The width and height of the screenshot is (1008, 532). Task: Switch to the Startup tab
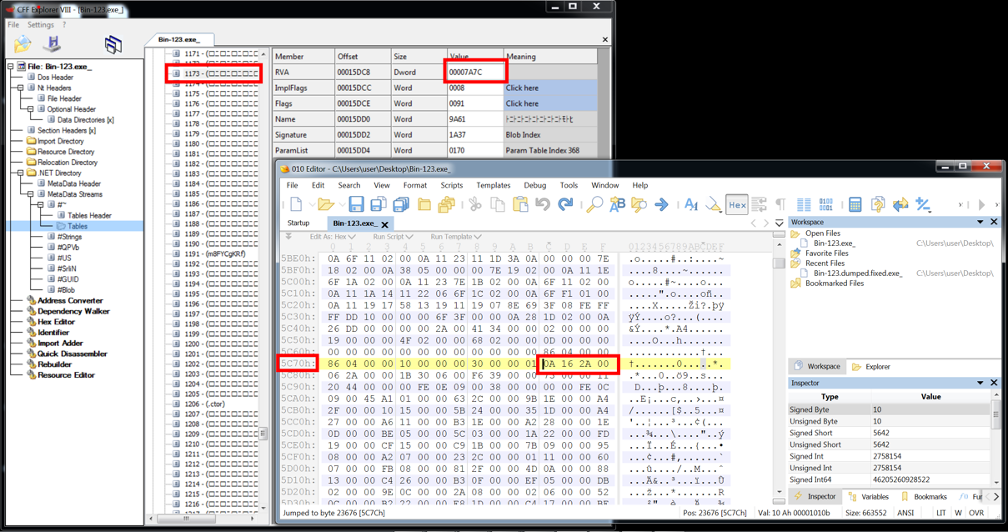(298, 223)
